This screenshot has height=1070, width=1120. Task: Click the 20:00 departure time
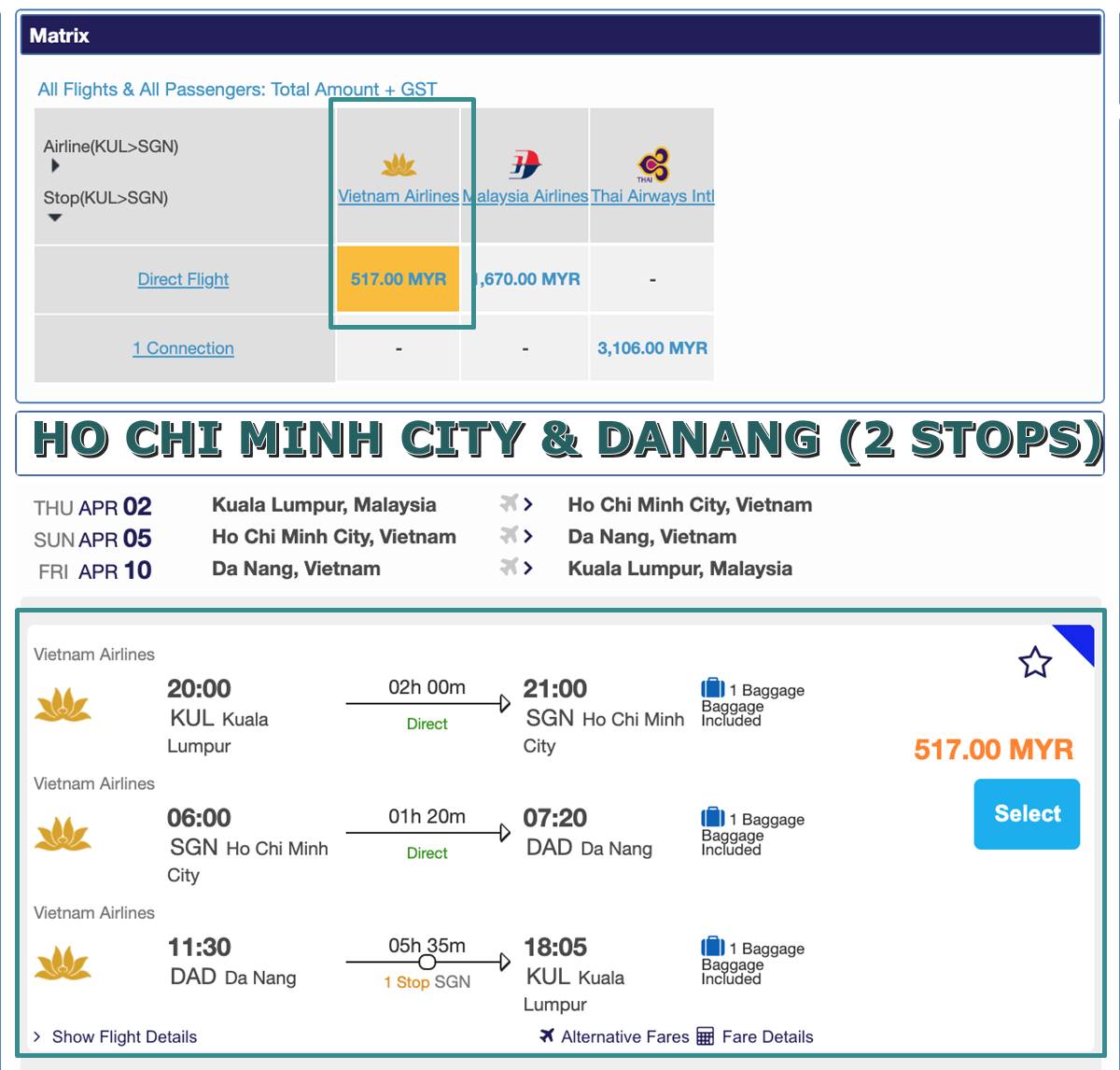pos(199,689)
